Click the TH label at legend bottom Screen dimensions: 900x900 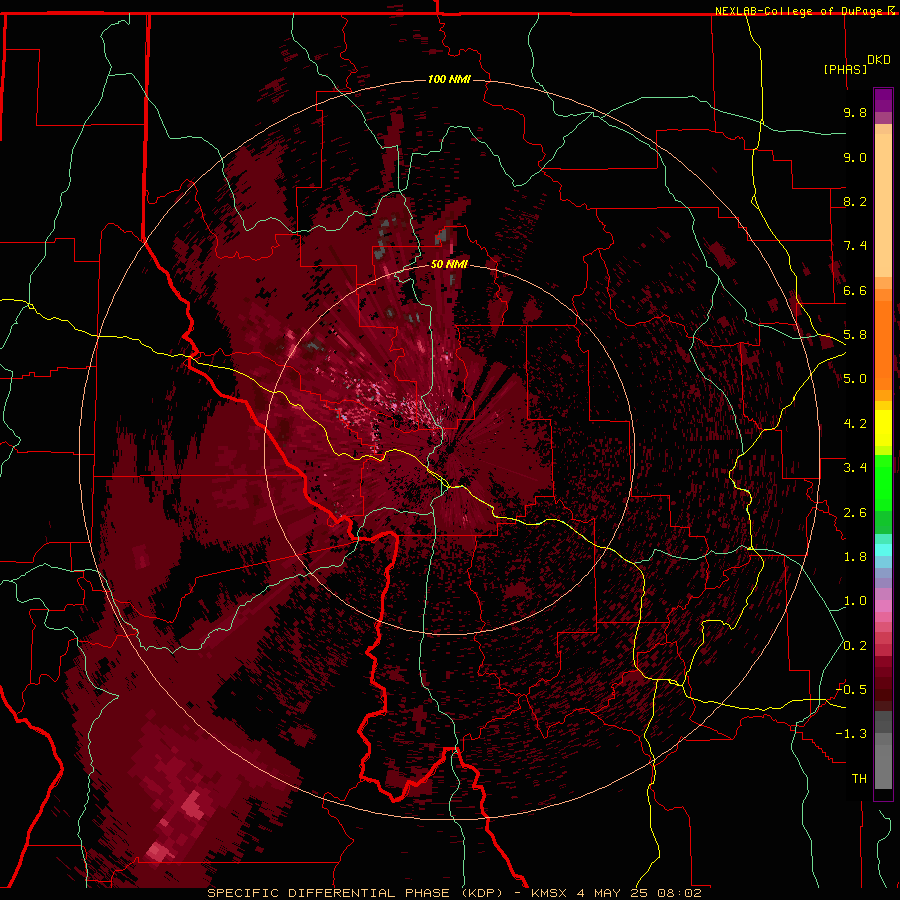click(859, 779)
